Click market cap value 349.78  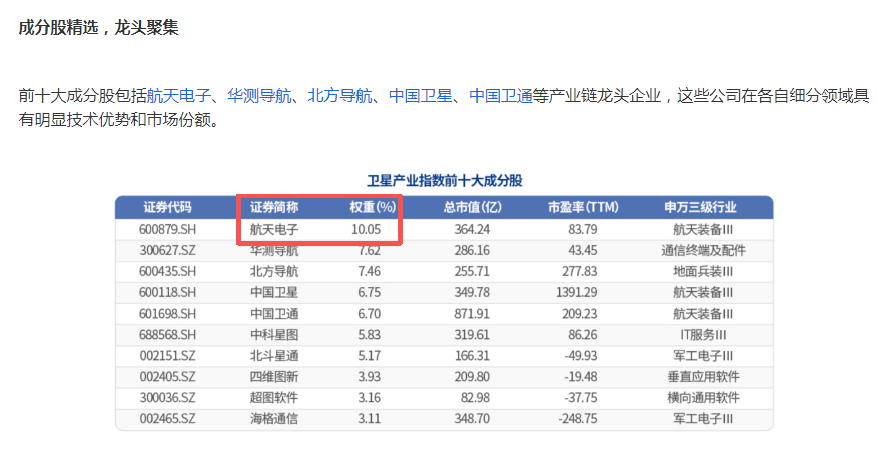[x=472, y=292]
